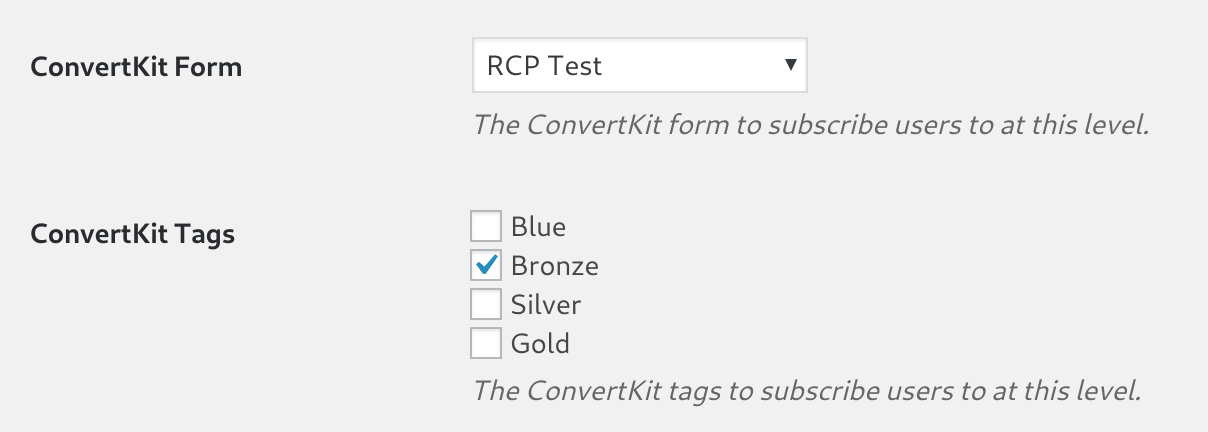Viewport: 1208px width, 432px height.
Task: Click the arrow on RCP Test select
Action: coord(790,65)
